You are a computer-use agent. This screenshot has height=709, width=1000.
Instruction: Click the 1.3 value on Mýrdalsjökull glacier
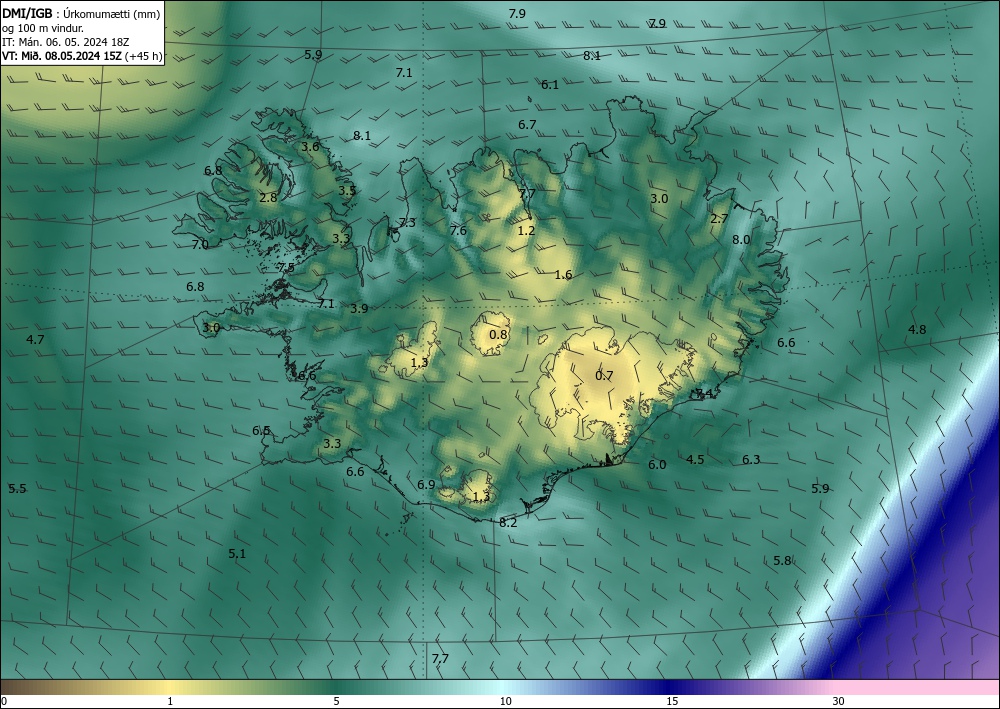click(x=482, y=497)
